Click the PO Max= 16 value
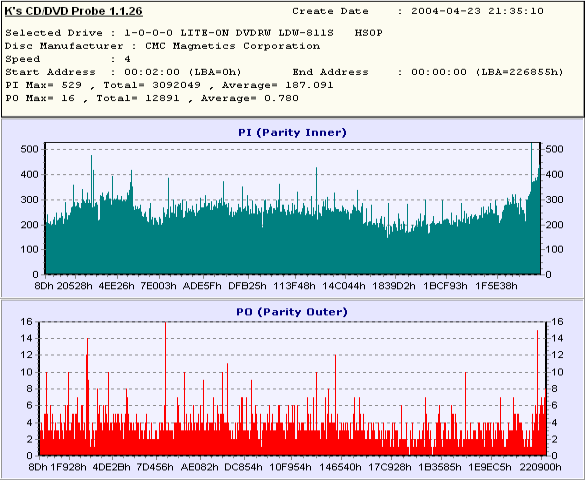Image resolution: width=585 pixels, height=480 pixels. point(40,98)
